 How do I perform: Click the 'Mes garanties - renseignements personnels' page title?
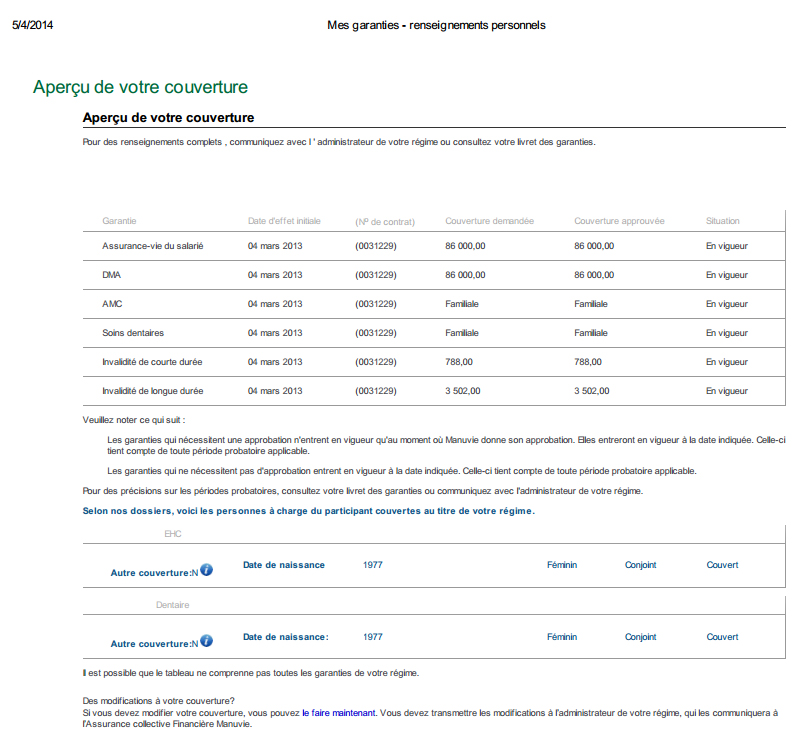[x=436, y=25]
